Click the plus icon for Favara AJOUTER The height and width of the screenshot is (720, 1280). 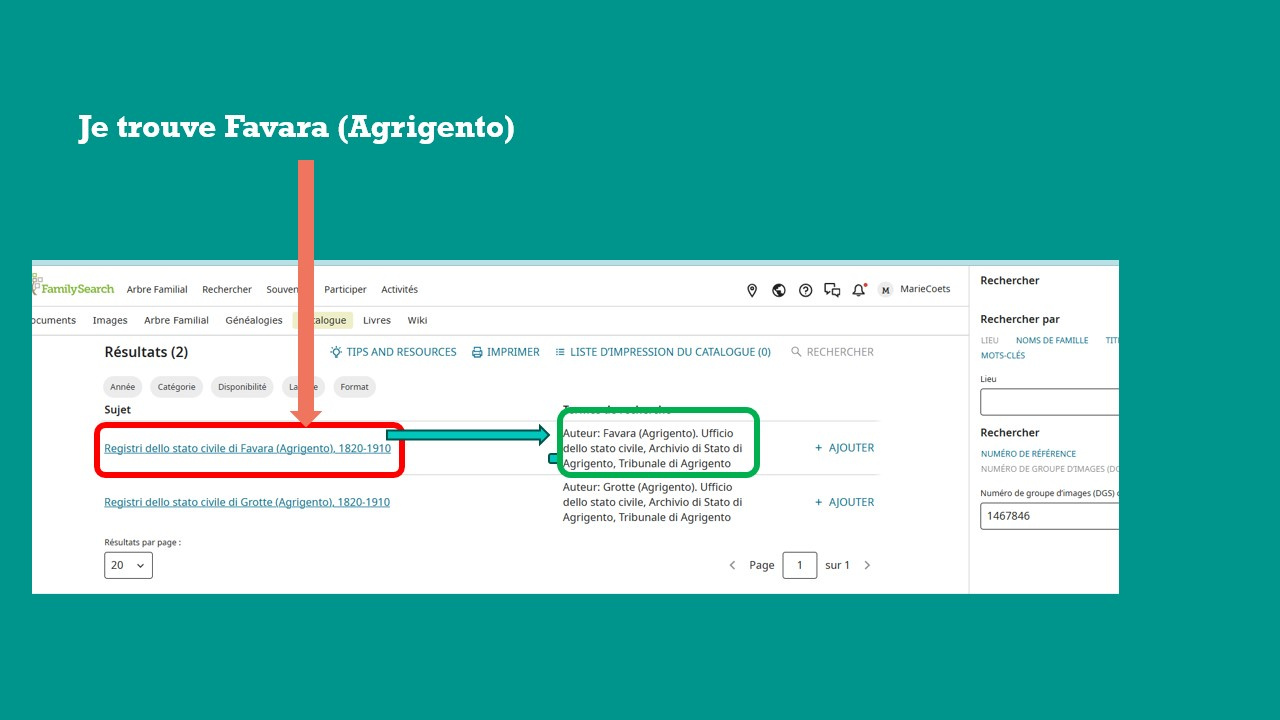(x=819, y=448)
